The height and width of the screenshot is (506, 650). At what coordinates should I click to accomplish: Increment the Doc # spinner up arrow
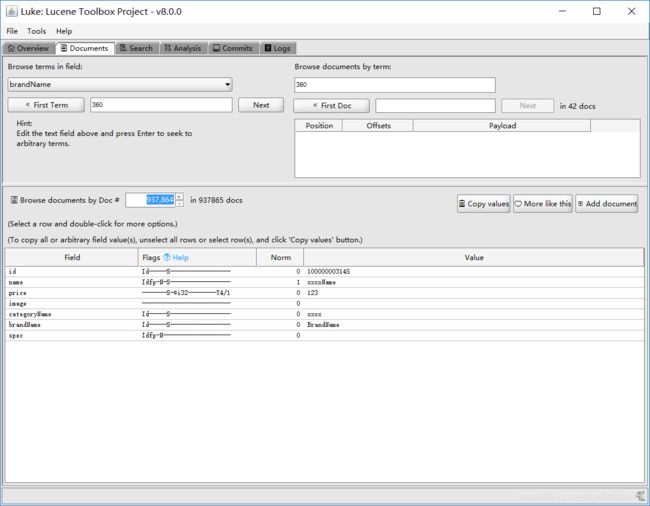pos(179,196)
